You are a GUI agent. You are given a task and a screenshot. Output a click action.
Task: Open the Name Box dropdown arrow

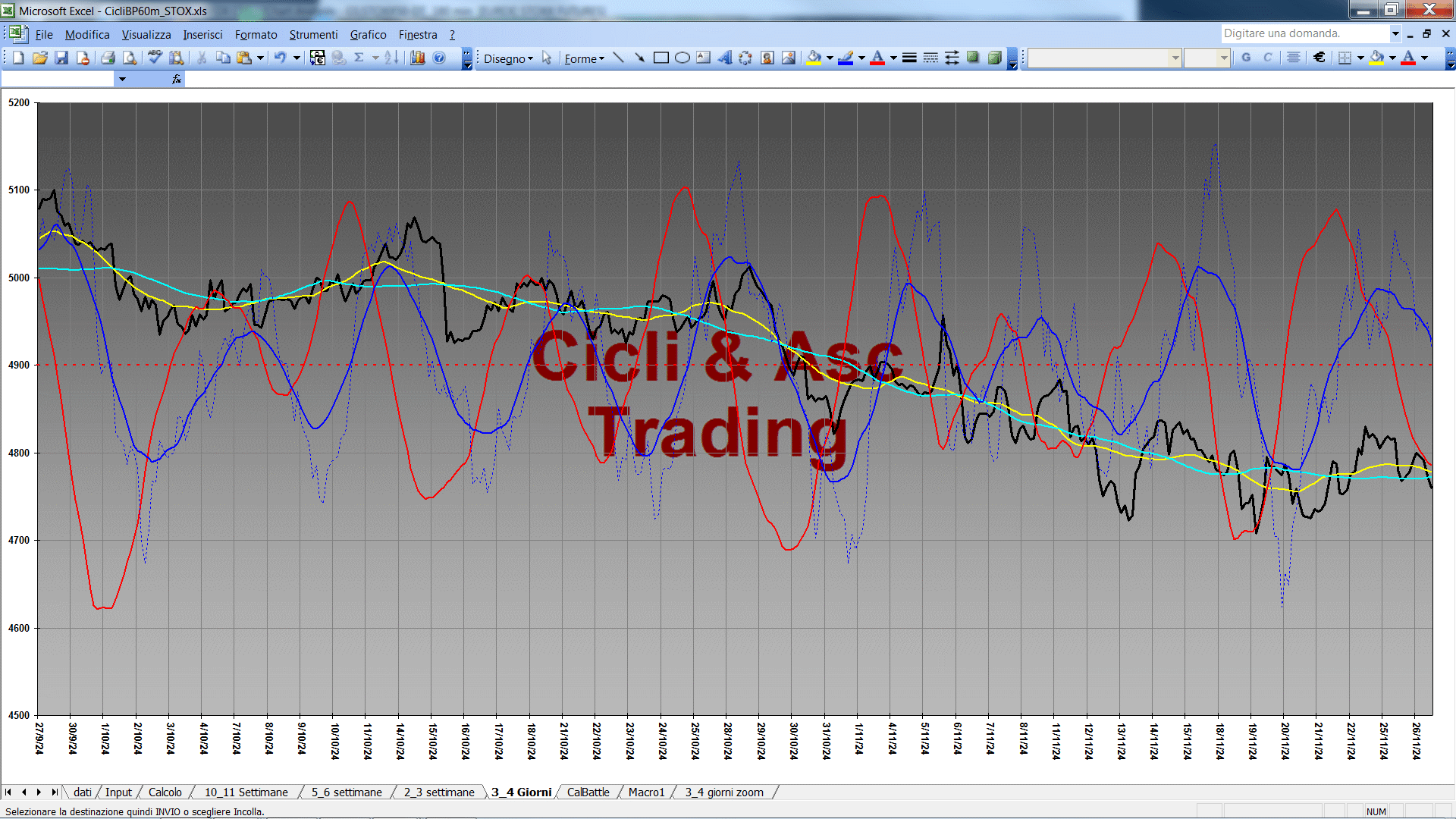coord(122,79)
